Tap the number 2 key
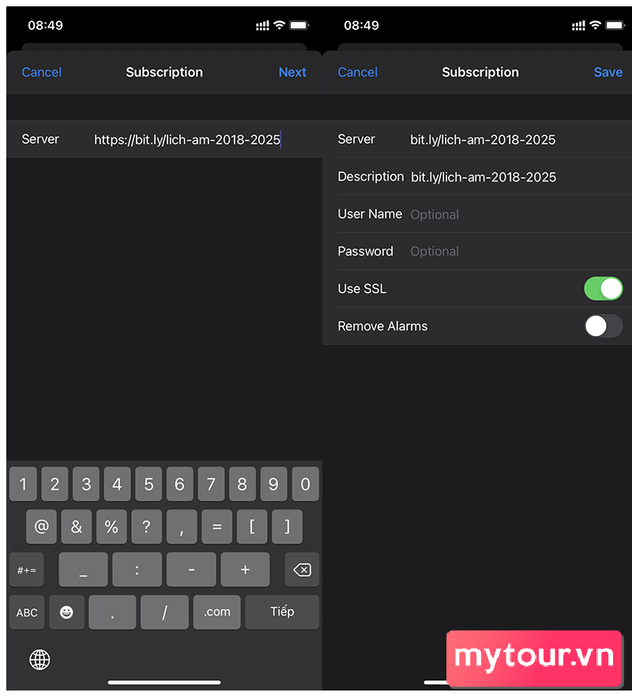Screen dimensions: 632x700 (x=54, y=484)
